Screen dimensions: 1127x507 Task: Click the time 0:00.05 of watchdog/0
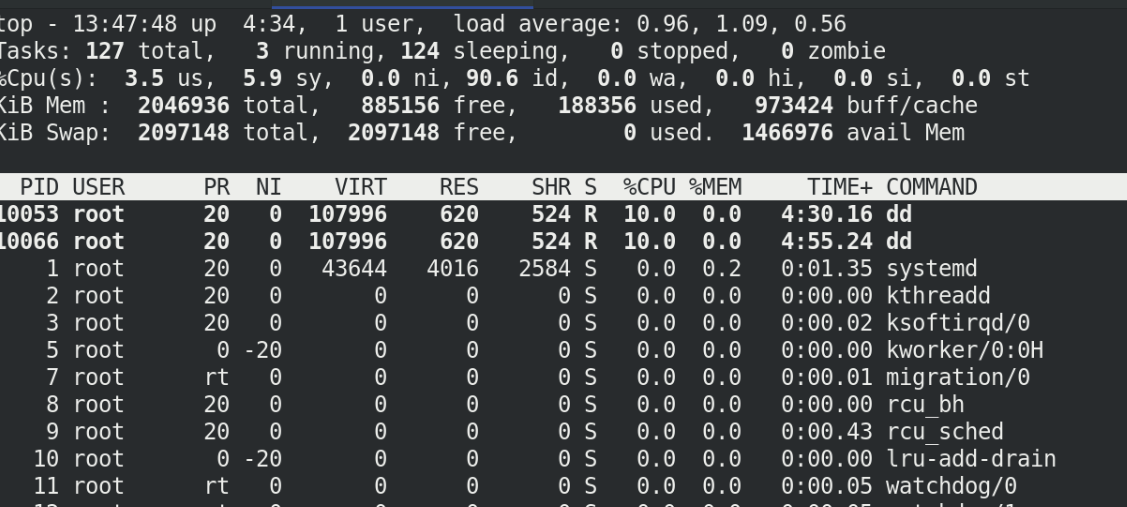[827, 486]
